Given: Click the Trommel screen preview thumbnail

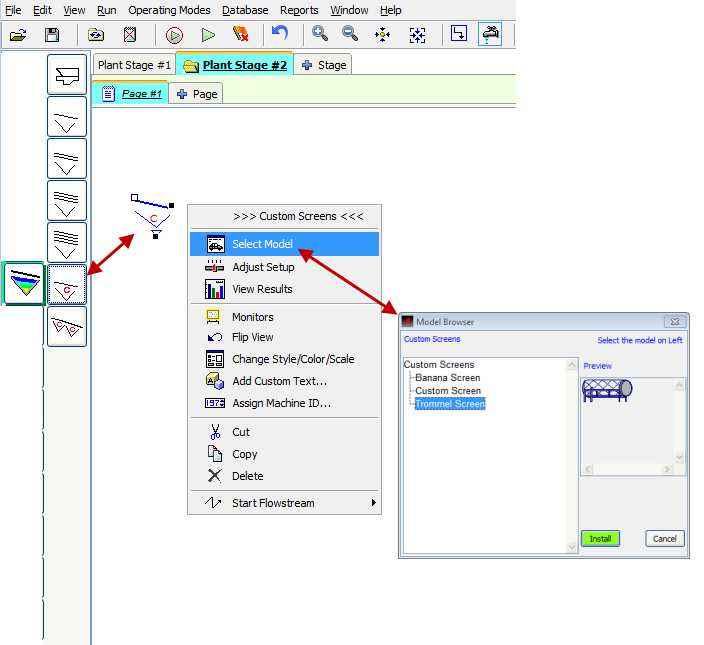Looking at the screenshot, I should (607, 392).
